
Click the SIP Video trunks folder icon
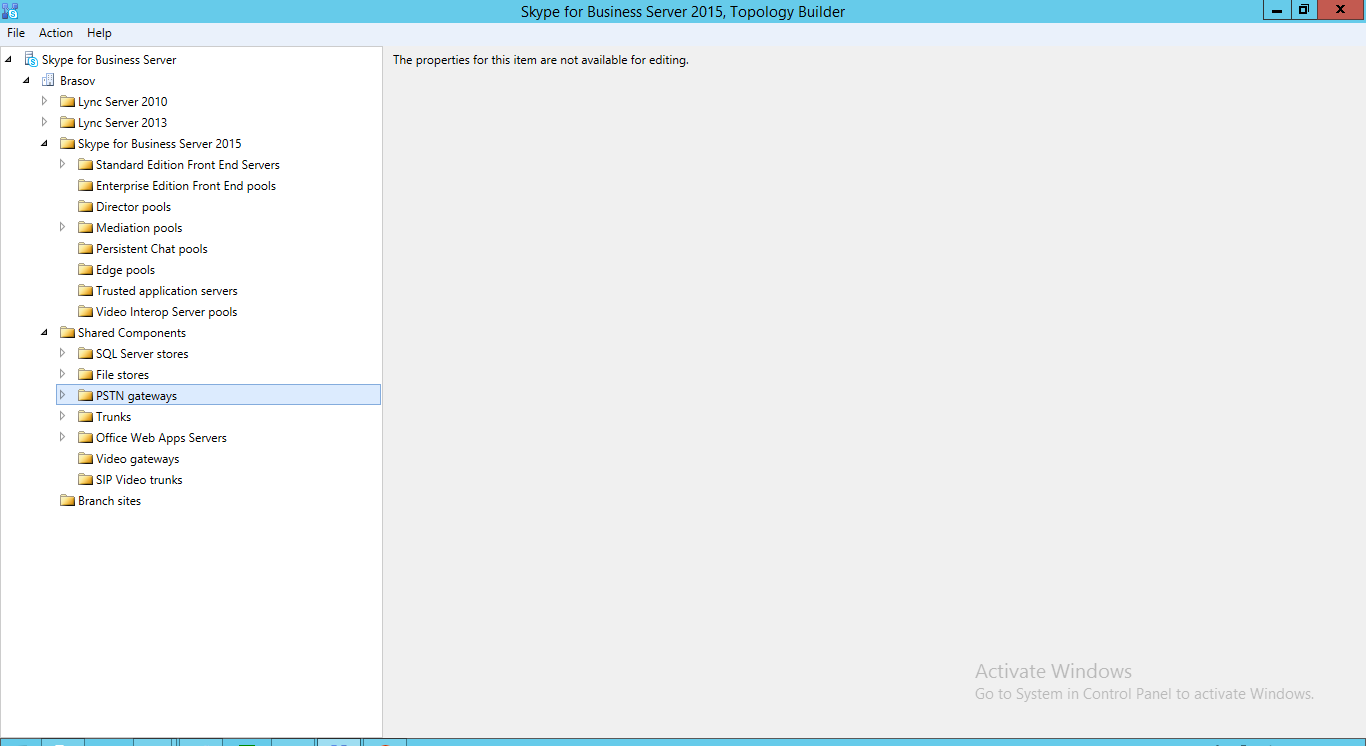(85, 480)
